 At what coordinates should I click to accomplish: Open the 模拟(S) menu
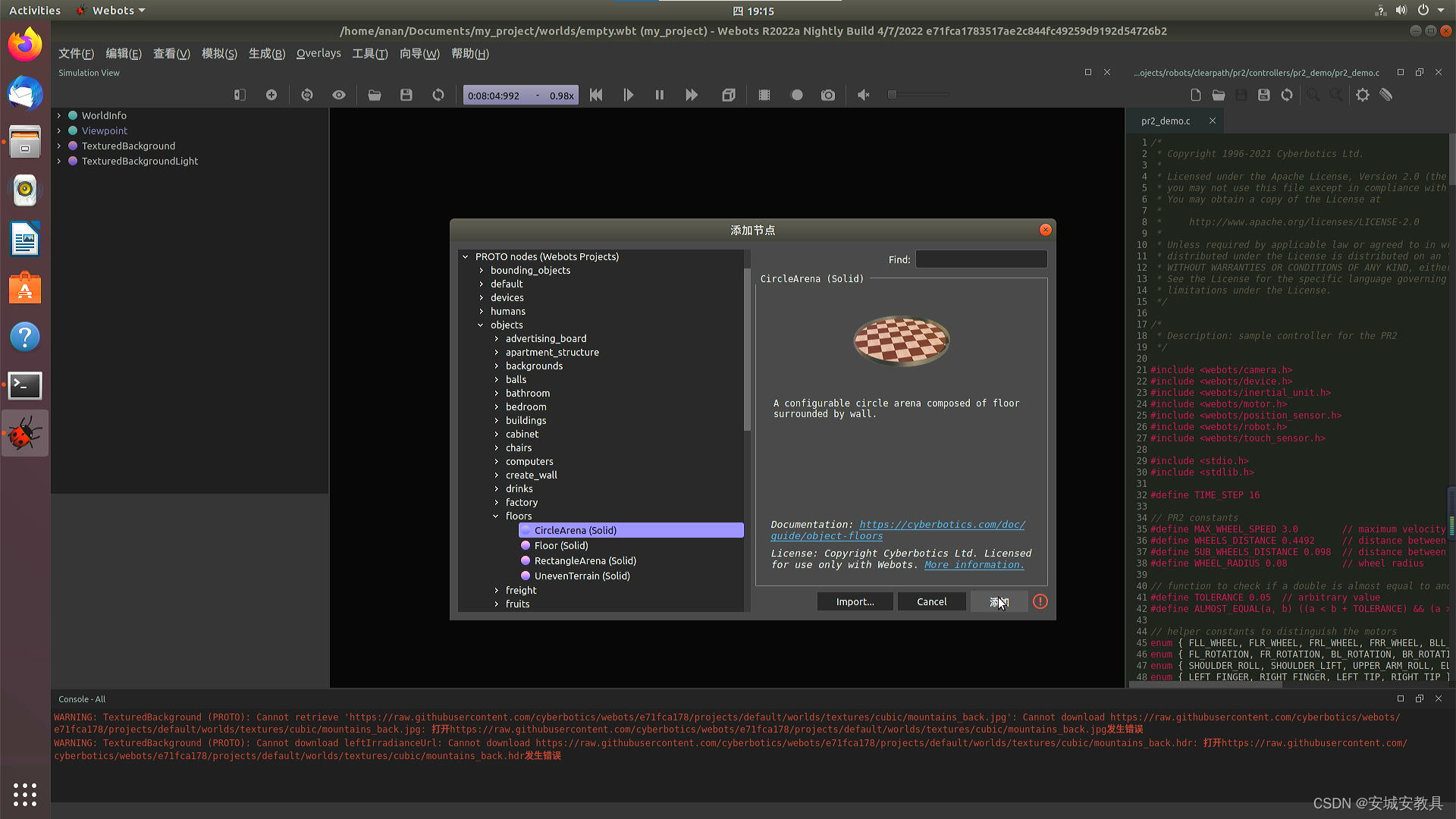click(219, 53)
